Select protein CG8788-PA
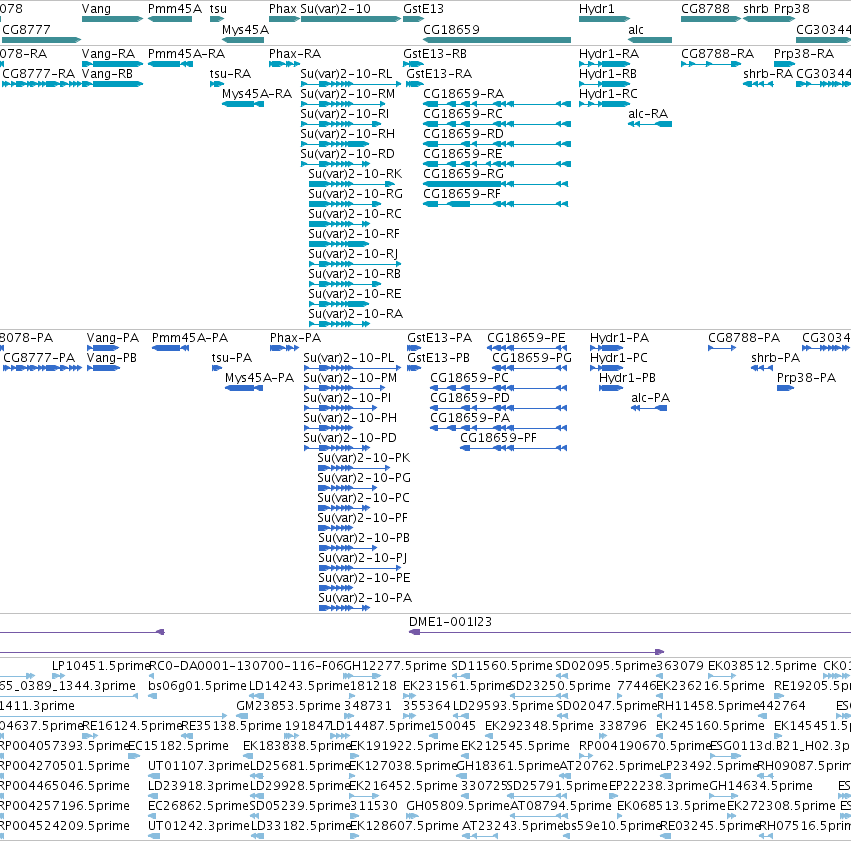 click(x=722, y=348)
